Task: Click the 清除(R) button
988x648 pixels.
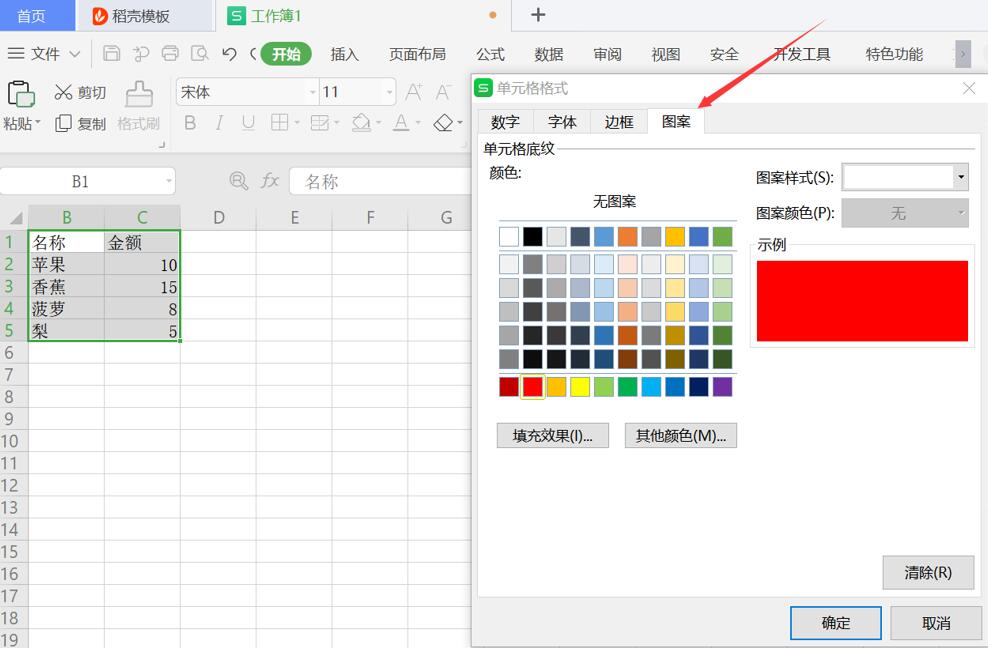Action: (x=928, y=572)
